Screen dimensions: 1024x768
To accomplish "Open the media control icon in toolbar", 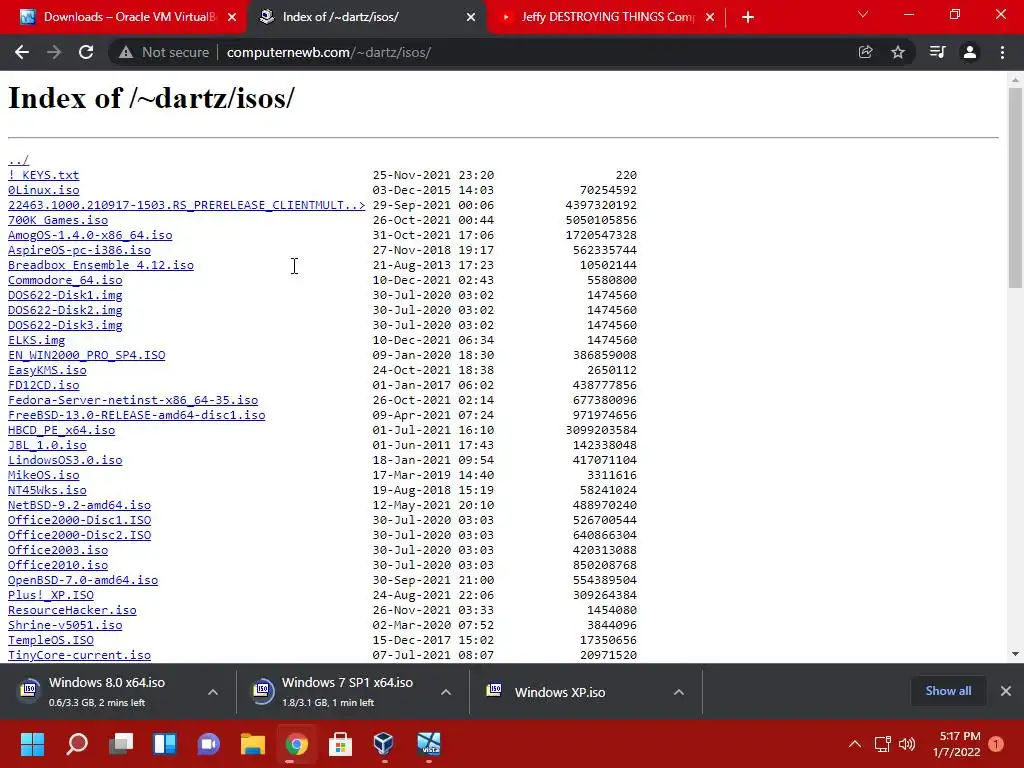I will tap(937, 52).
